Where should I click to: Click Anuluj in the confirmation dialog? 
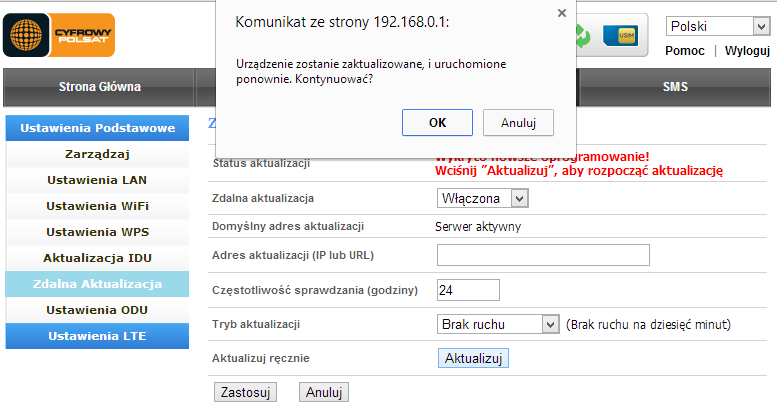518,122
